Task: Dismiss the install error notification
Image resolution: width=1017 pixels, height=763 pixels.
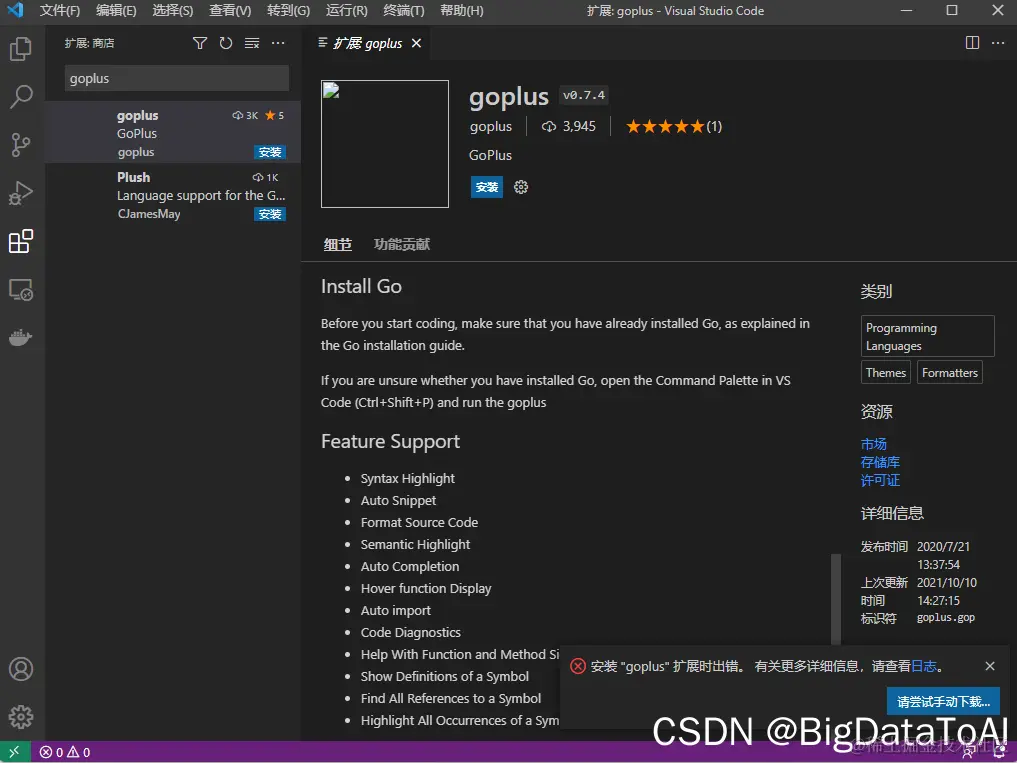Action: (990, 666)
